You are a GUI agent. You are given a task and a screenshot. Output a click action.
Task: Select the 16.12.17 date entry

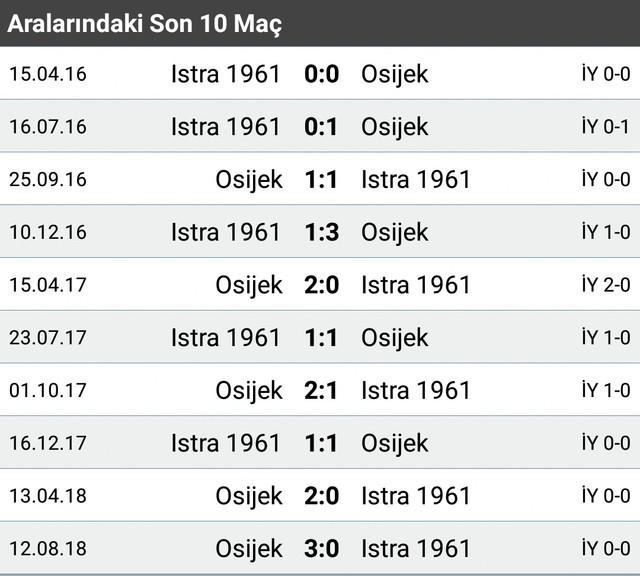[x=48, y=443]
